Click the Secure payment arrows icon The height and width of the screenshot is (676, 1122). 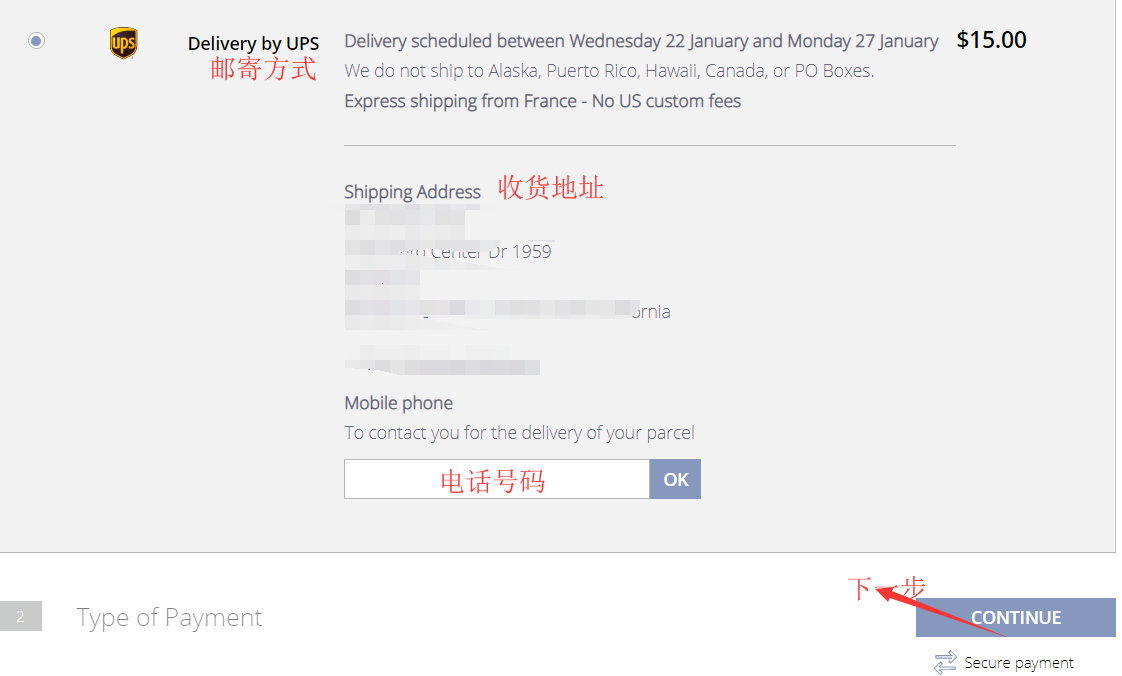tap(945, 662)
